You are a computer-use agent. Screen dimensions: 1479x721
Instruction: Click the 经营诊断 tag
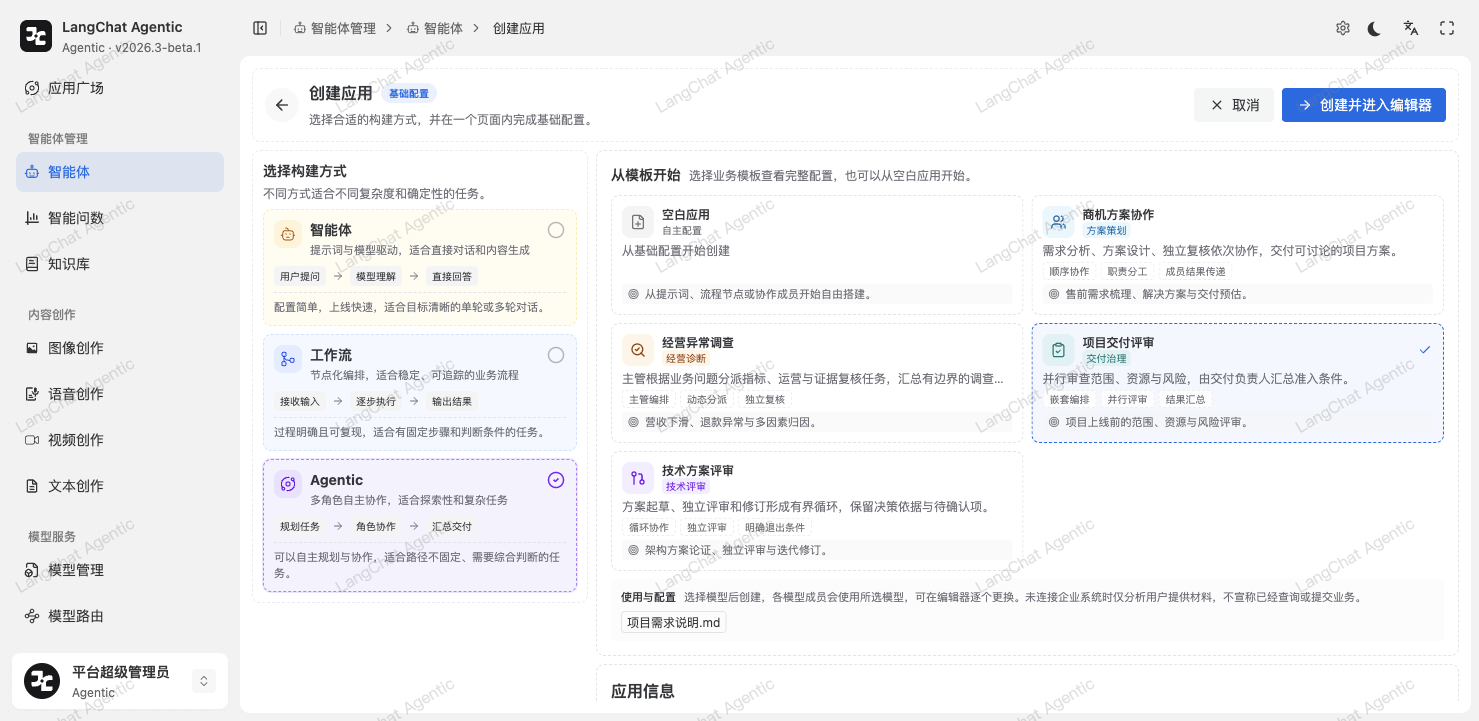point(686,358)
